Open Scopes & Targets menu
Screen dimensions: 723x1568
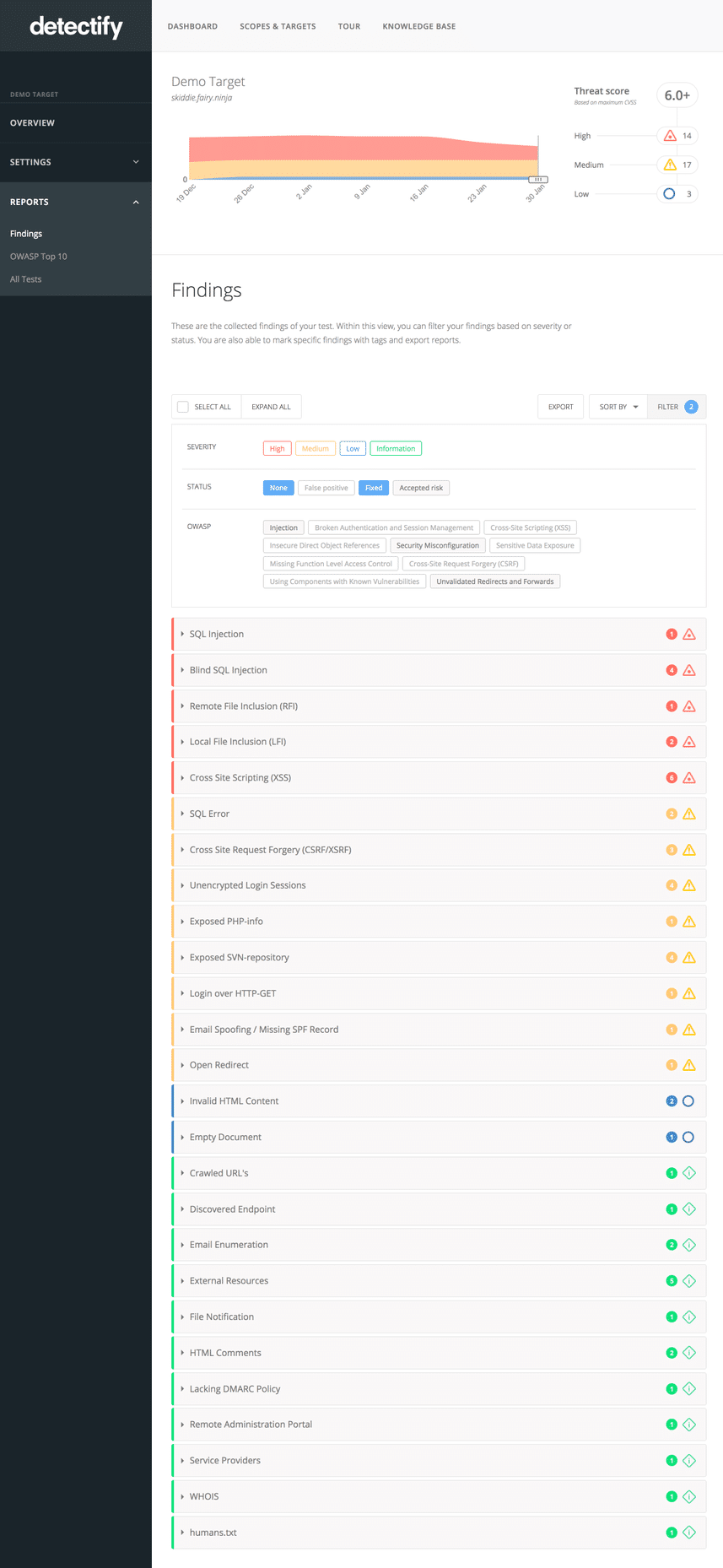coord(278,26)
